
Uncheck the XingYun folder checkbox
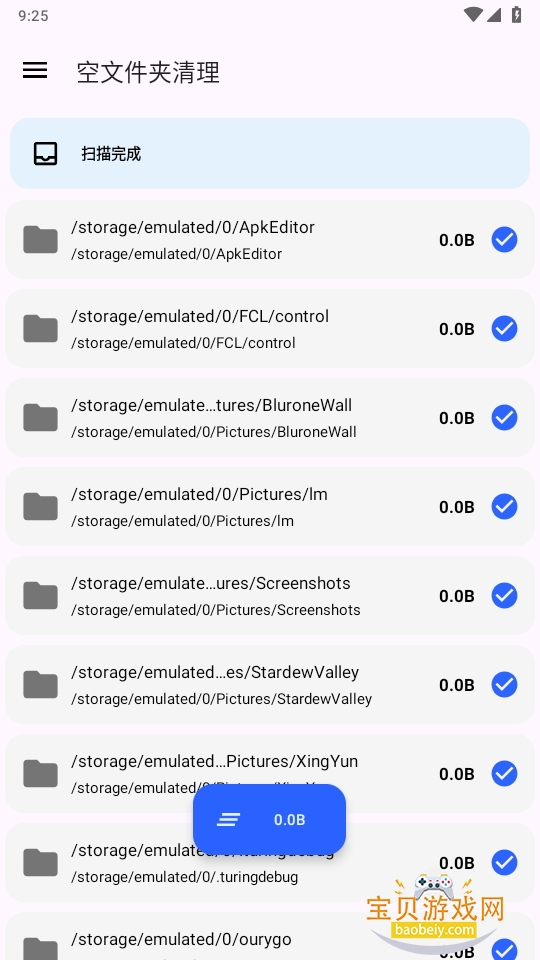[504, 773]
